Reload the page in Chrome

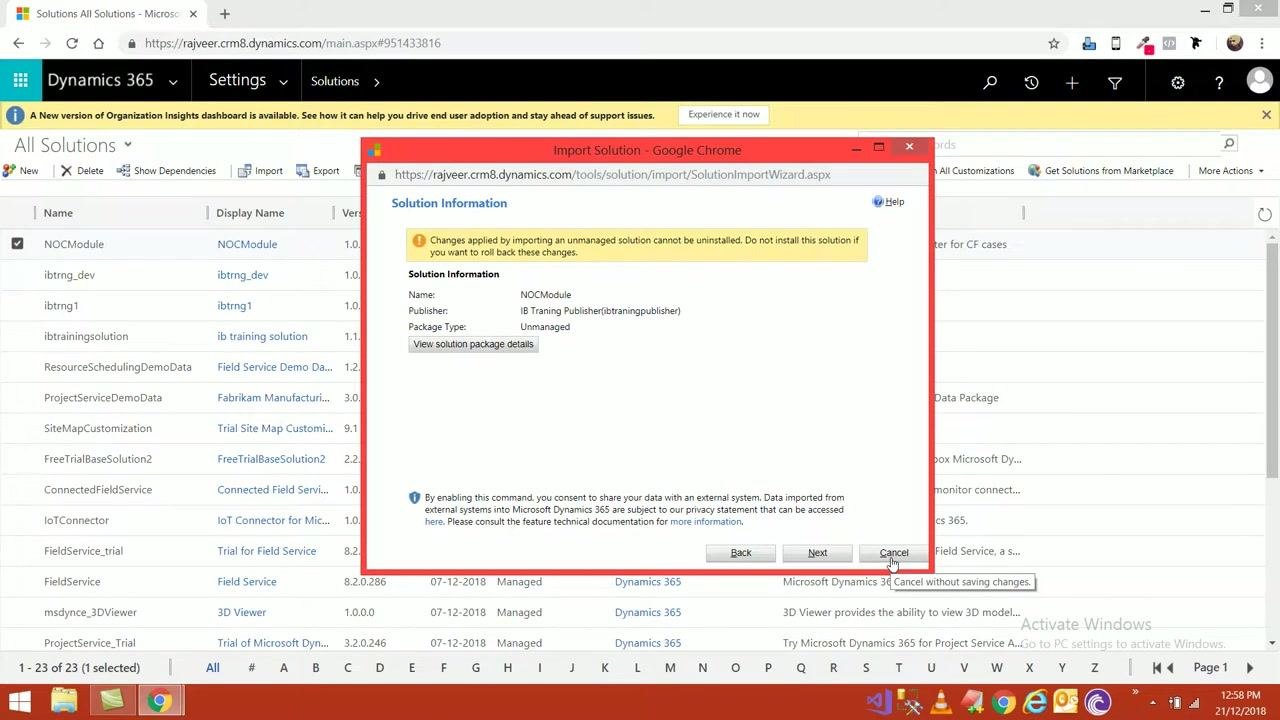coord(72,43)
